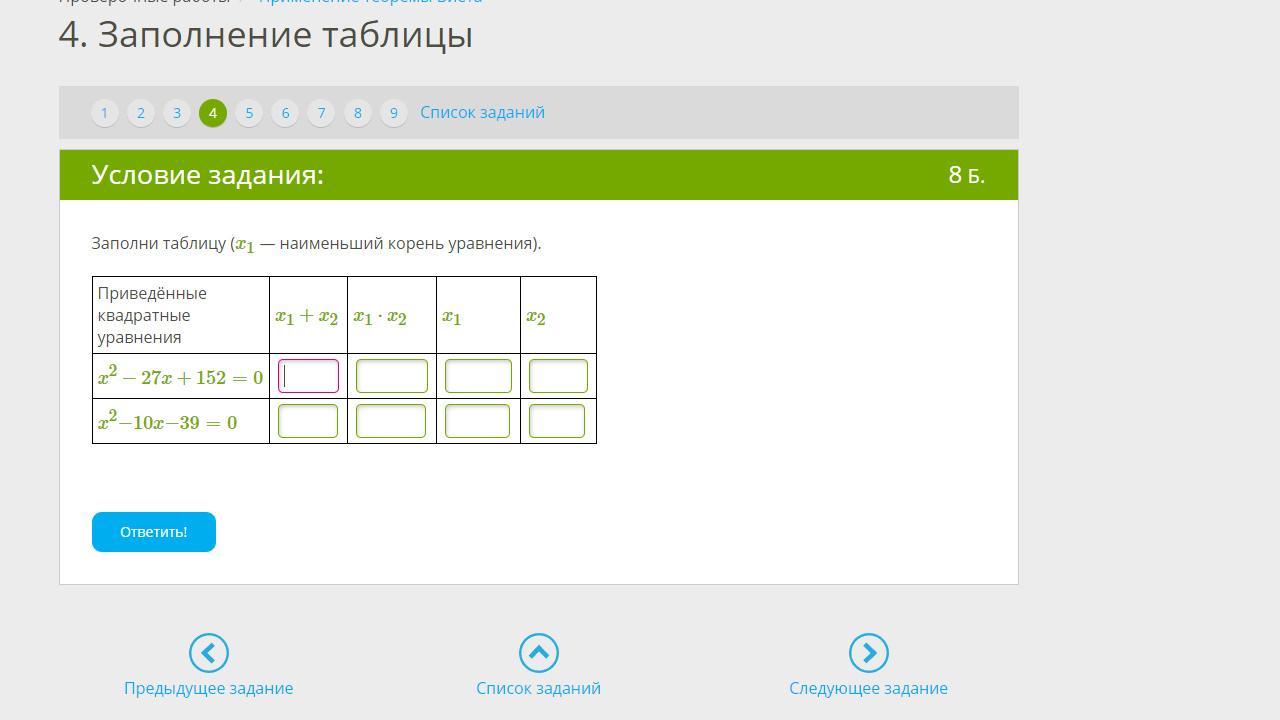Click the "Следующее задание" text link
This screenshot has height=720, width=1280.
(868, 688)
